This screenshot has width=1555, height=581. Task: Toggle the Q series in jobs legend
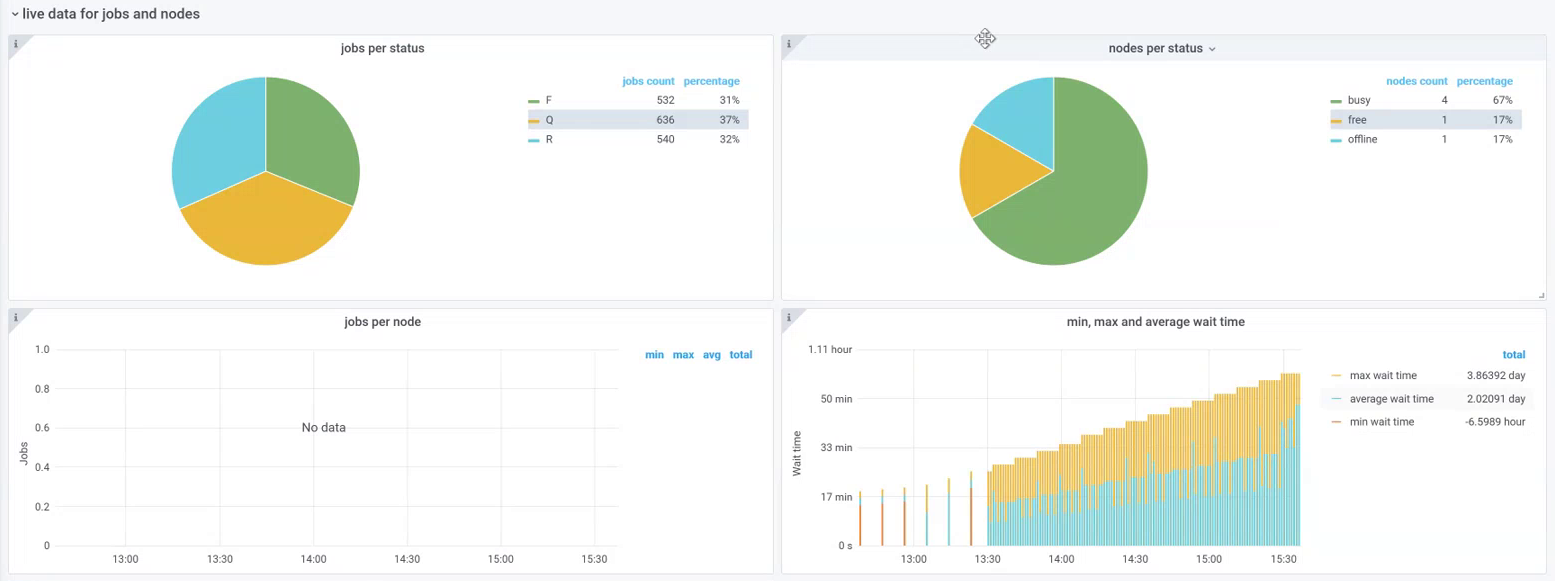click(549, 120)
